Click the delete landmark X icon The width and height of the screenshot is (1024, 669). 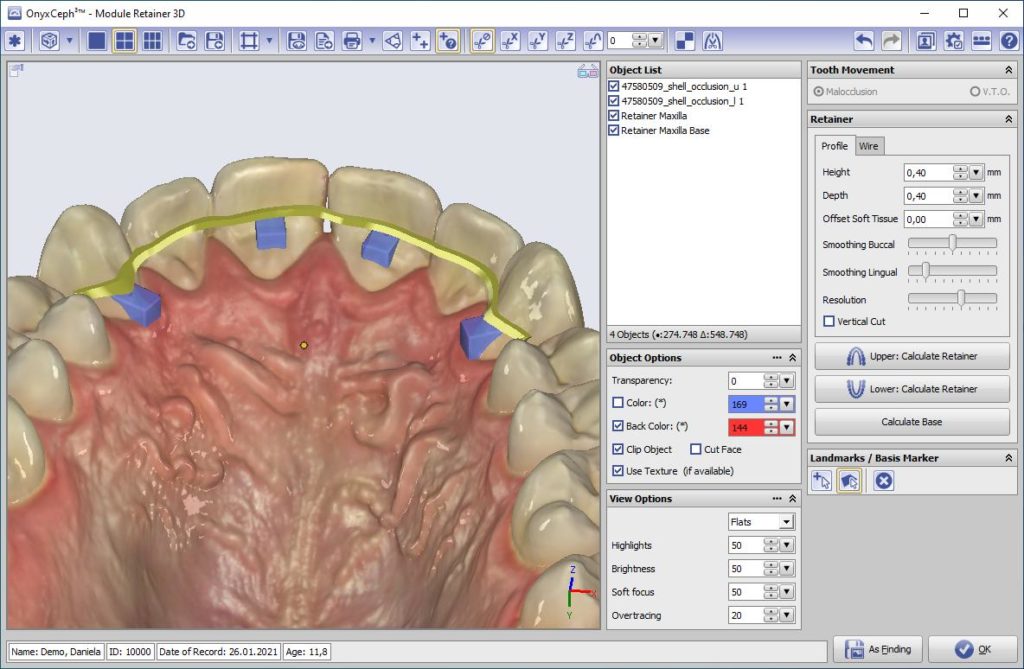(x=883, y=481)
